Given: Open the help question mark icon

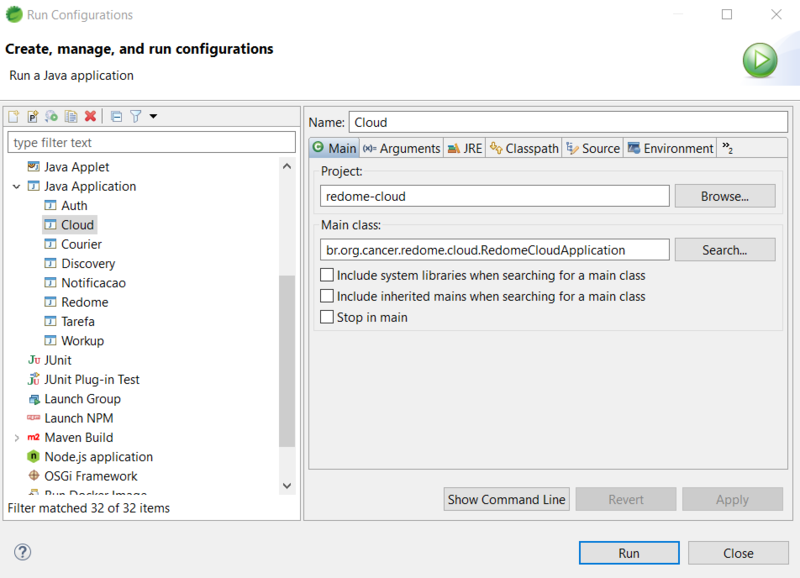Looking at the screenshot, I should click(22, 552).
